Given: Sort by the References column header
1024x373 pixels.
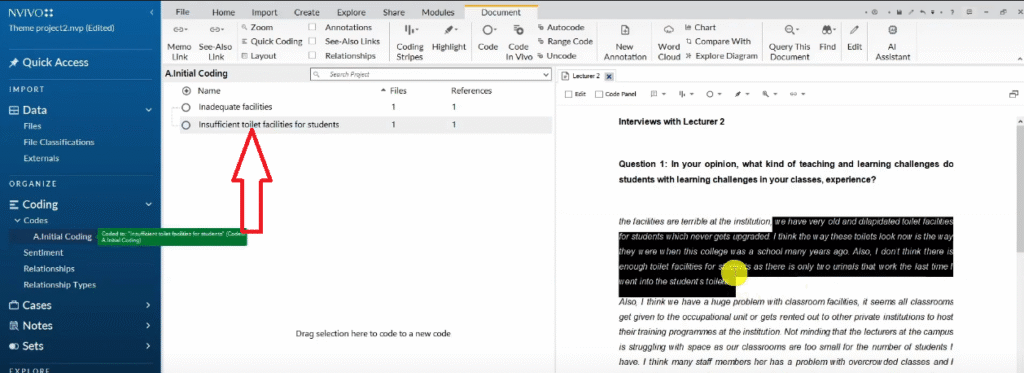Looking at the screenshot, I should [471, 91].
